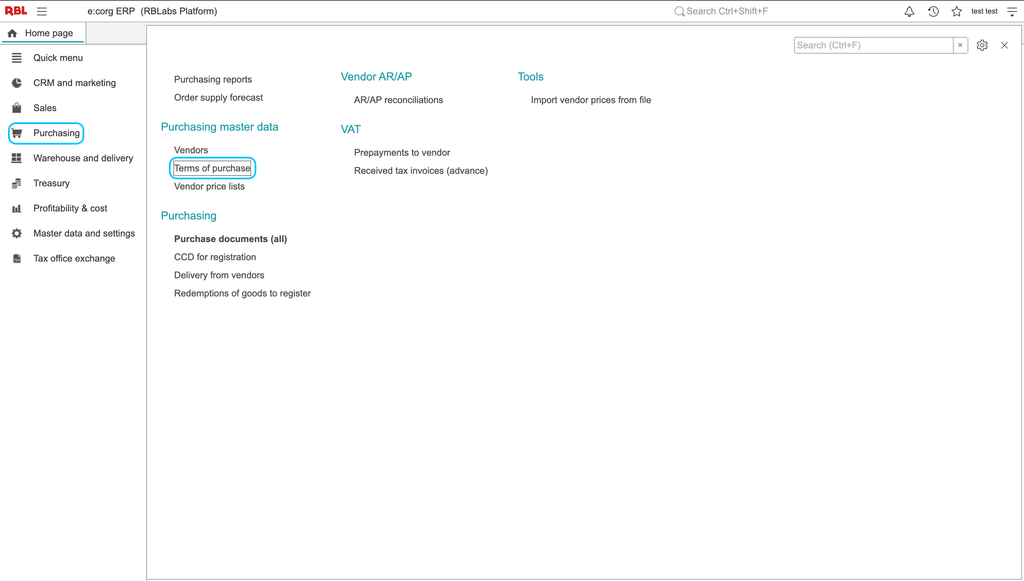The width and height of the screenshot is (1024, 581).
Task: Open the notifications bell
Action: click(909, 11)
